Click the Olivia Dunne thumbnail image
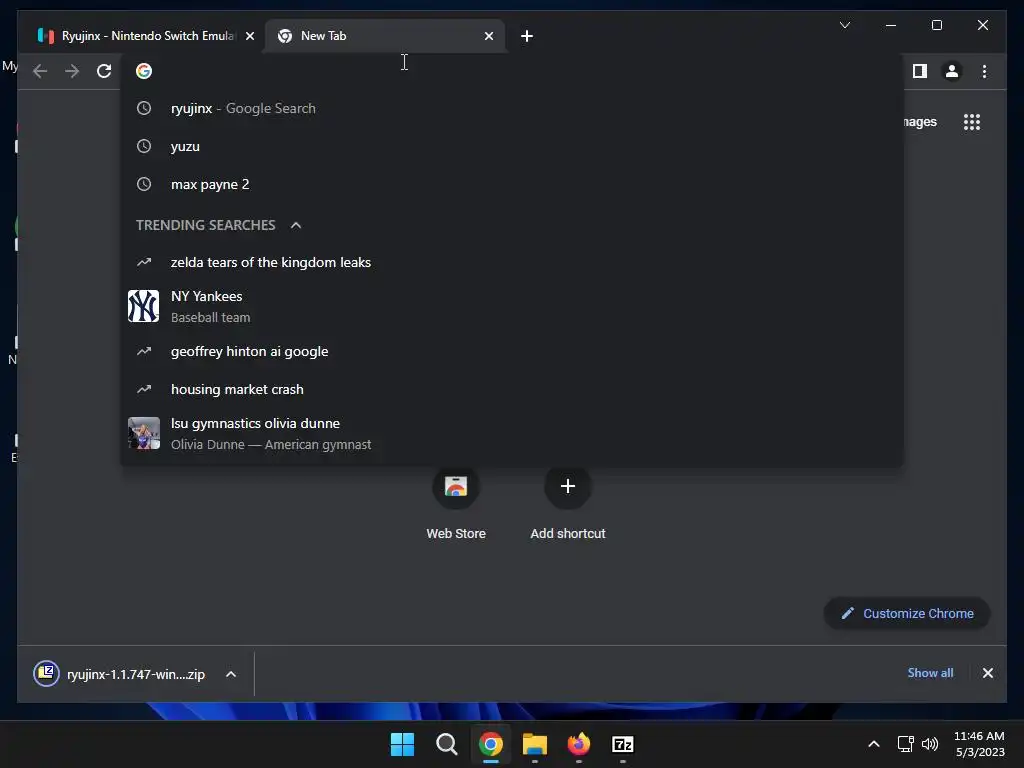The height and width of the screenshot is (768, 1024). click(144, 434)
